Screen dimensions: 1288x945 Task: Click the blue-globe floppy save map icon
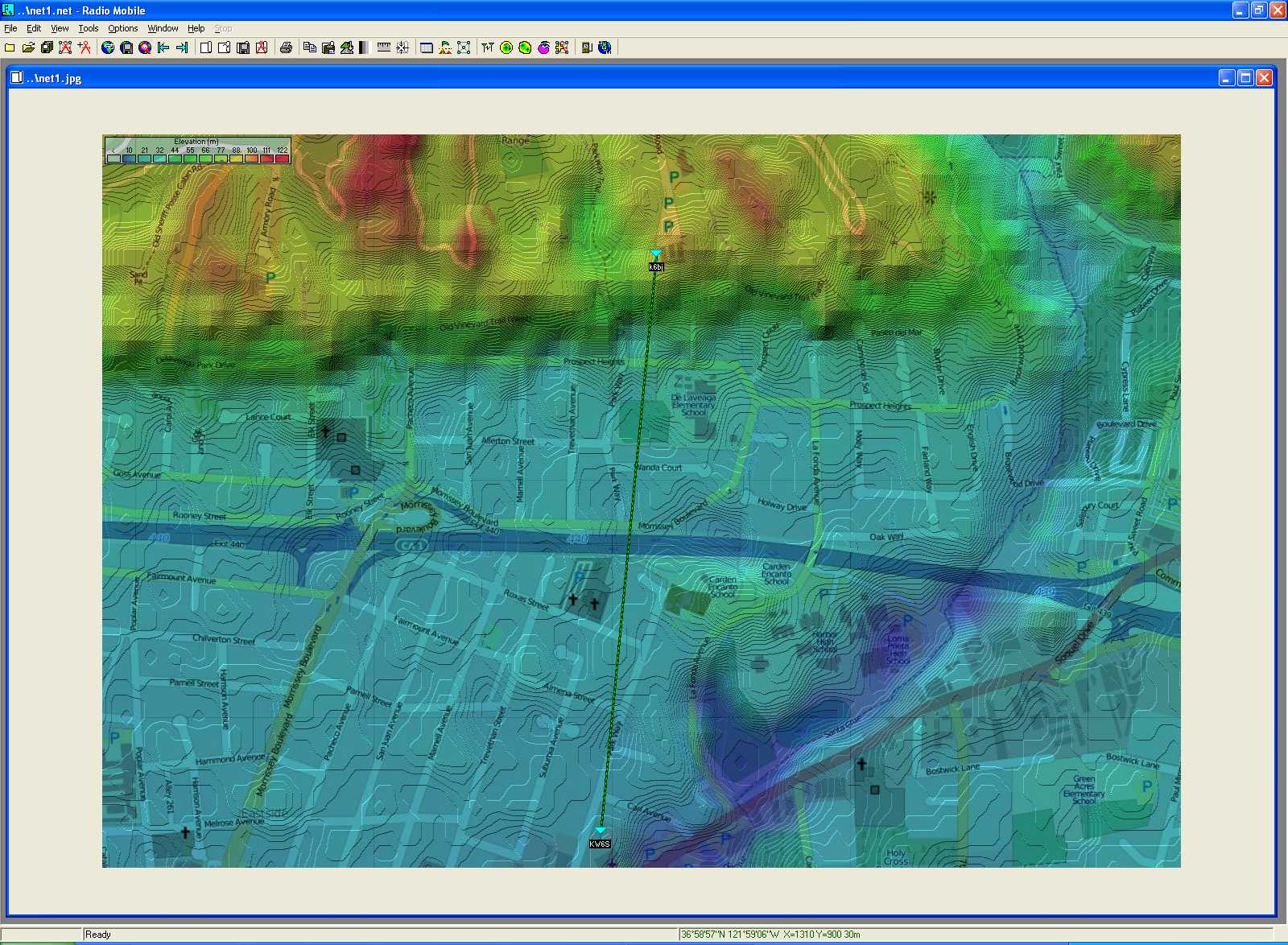point(126,47)
